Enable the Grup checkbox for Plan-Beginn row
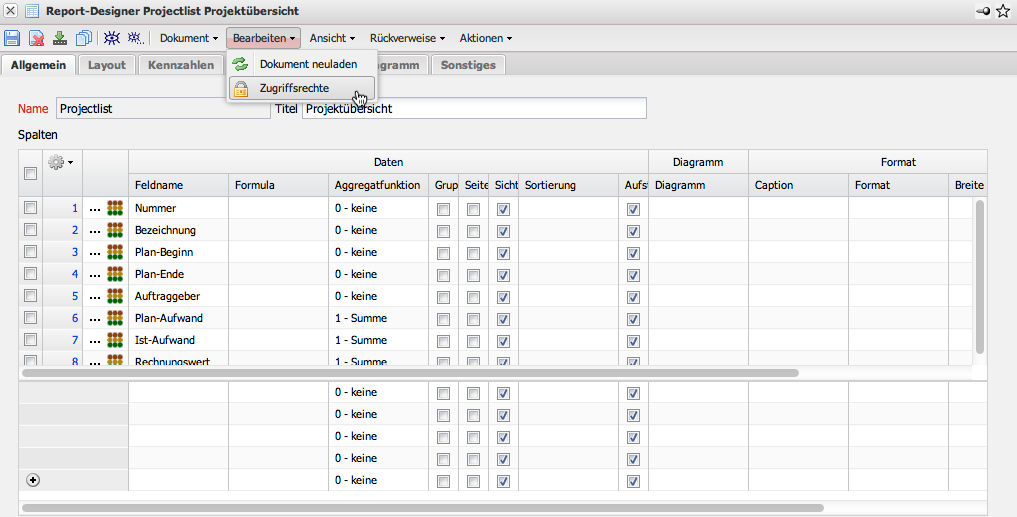The width and height of the screenshot is (1017, 517). (443, 253)
